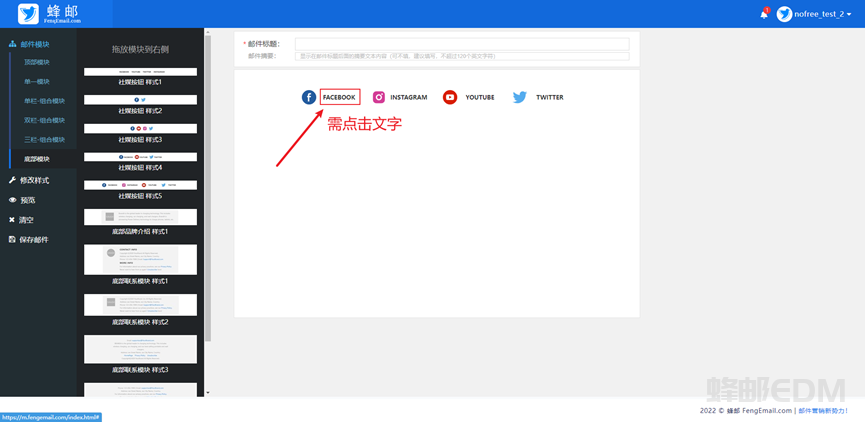The height and width of the screenshot is (422, 865).
Task: Click the 蜂邮 brand name in header
Action: coord(62,10)
